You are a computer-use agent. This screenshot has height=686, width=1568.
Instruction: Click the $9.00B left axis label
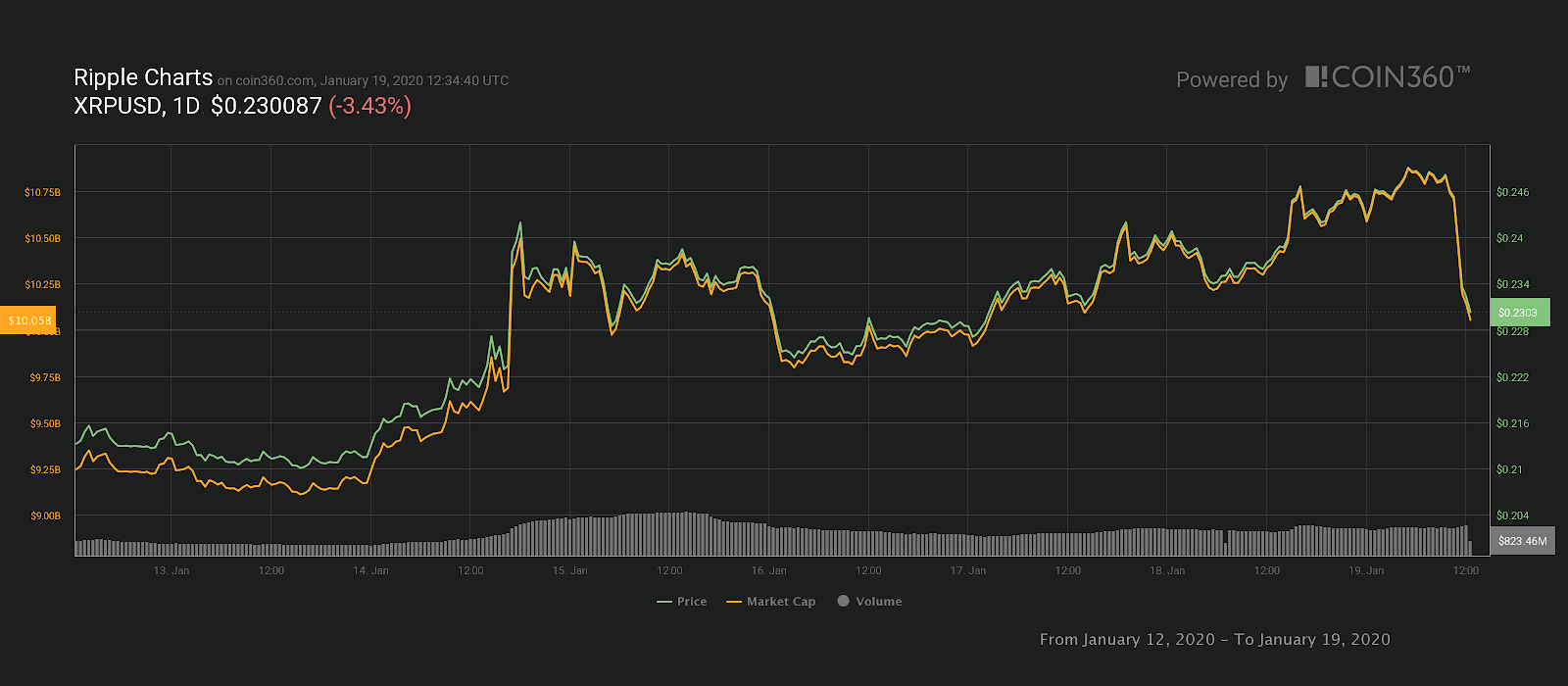pos(45,516)
